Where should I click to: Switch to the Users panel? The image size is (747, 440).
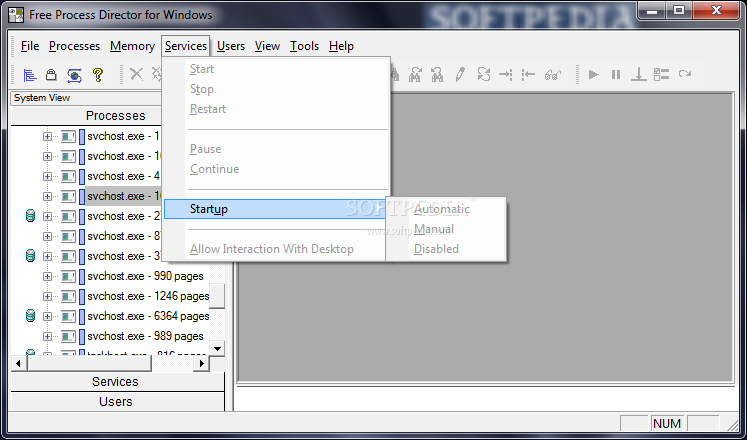117,402
